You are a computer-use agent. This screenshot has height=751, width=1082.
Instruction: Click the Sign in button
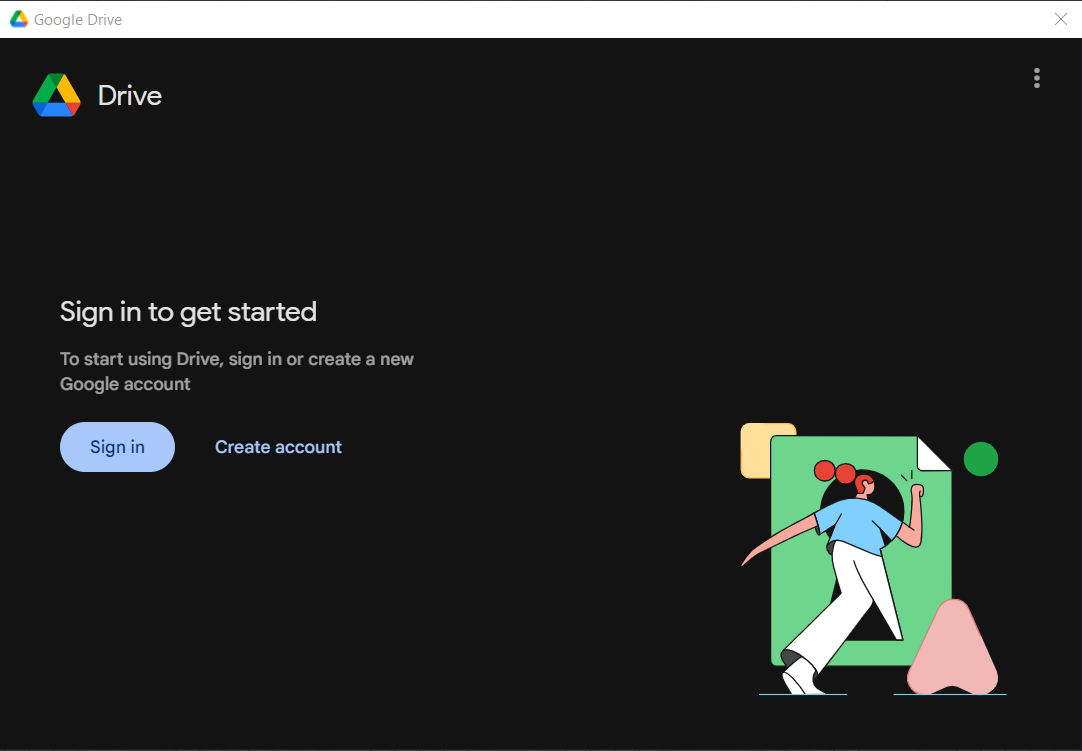tap(117, 447)
